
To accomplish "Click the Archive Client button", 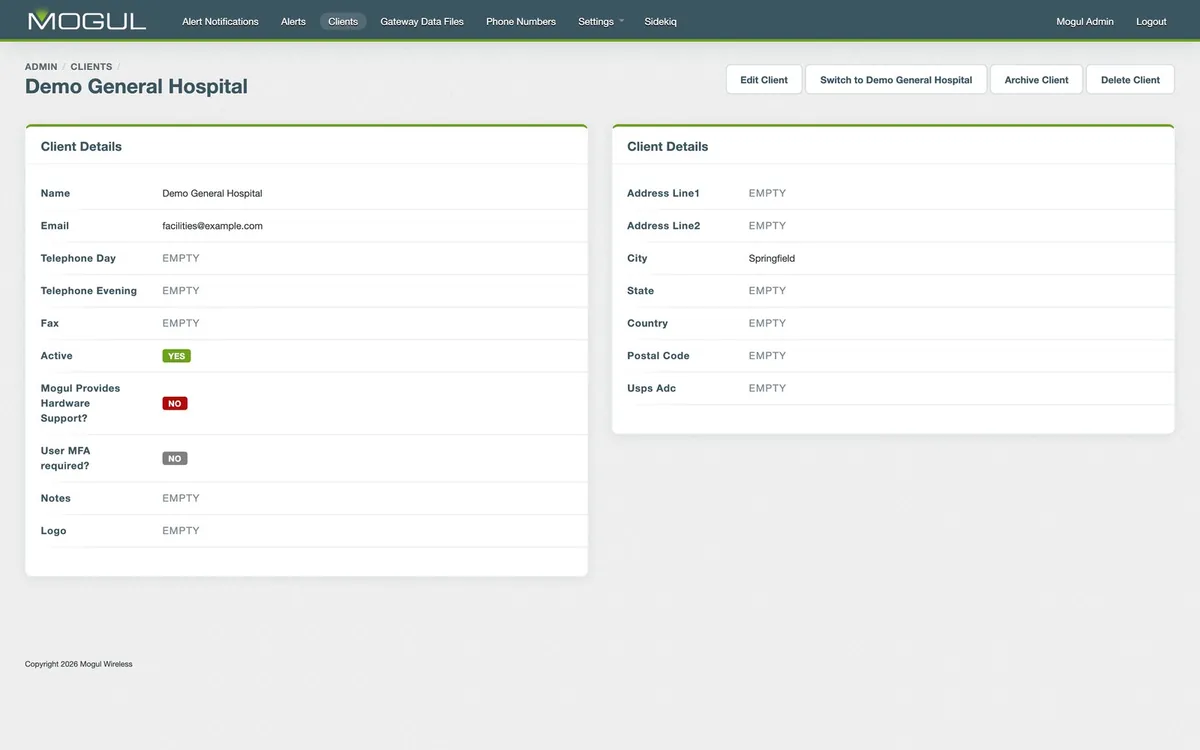I will pyautogui.click(x=1036, y=80).
